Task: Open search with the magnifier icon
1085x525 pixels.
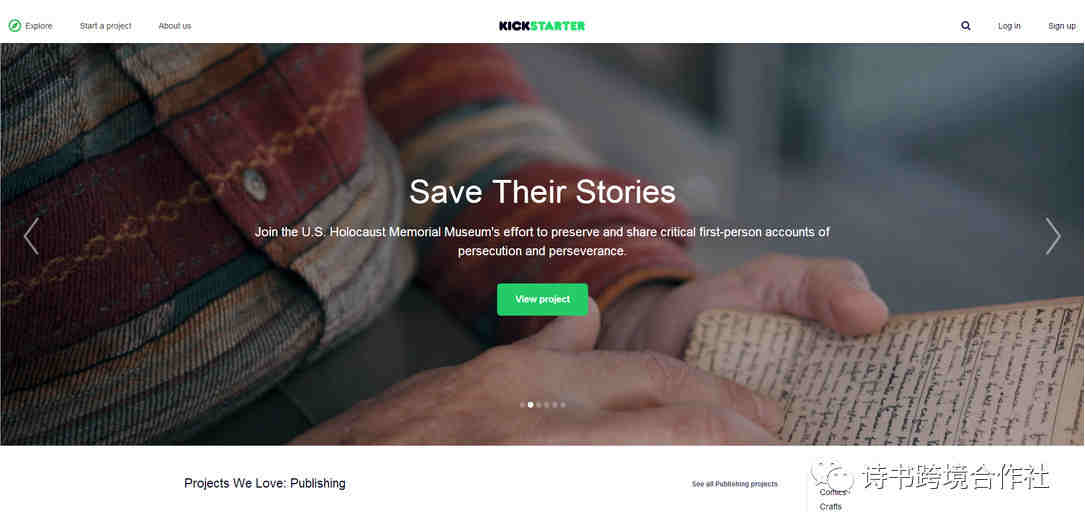Action: click(x=966, y=26)
